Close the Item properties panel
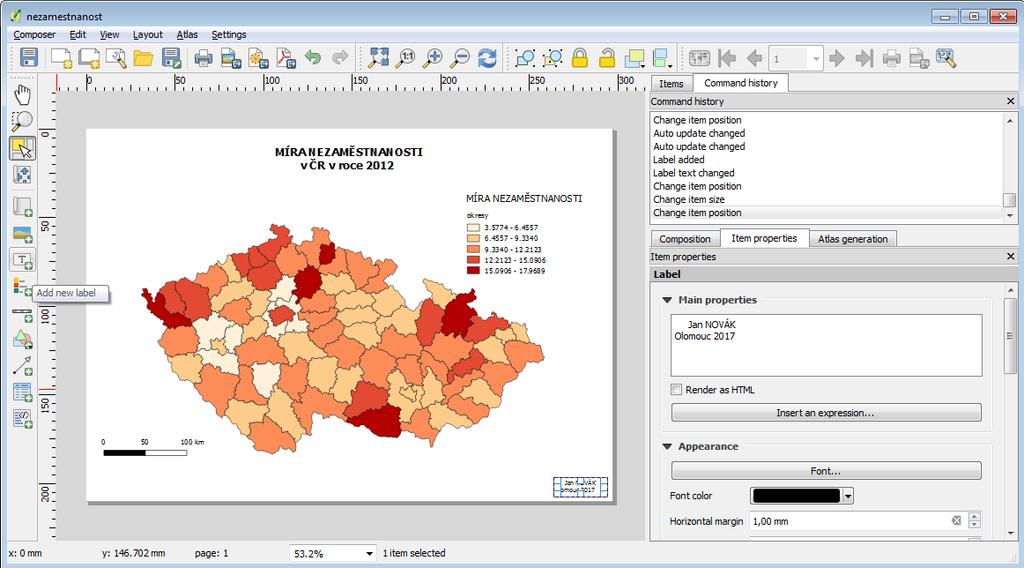The width and height of the screenshot is (1024, 568). (x=1010, y=257)
